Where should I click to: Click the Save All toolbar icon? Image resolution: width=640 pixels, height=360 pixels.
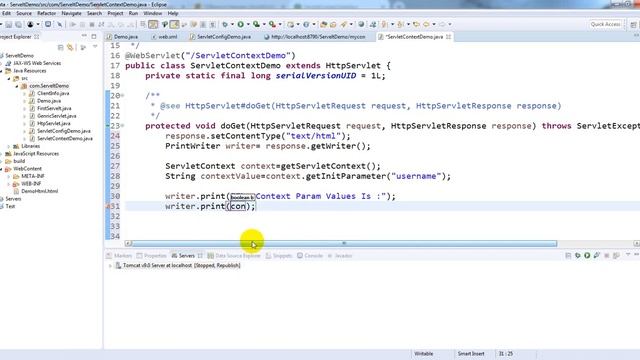[18, 24]
